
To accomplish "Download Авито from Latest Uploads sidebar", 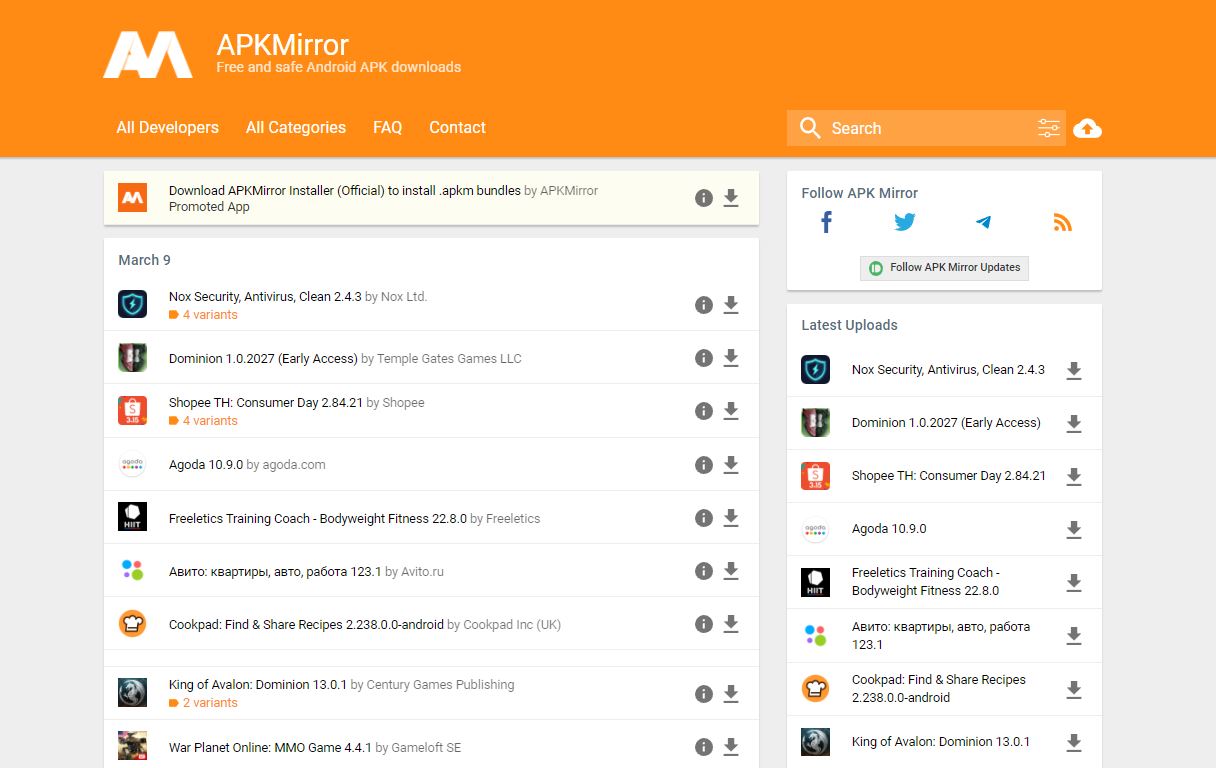I will pyautogui.click(x=1074, y=636).
